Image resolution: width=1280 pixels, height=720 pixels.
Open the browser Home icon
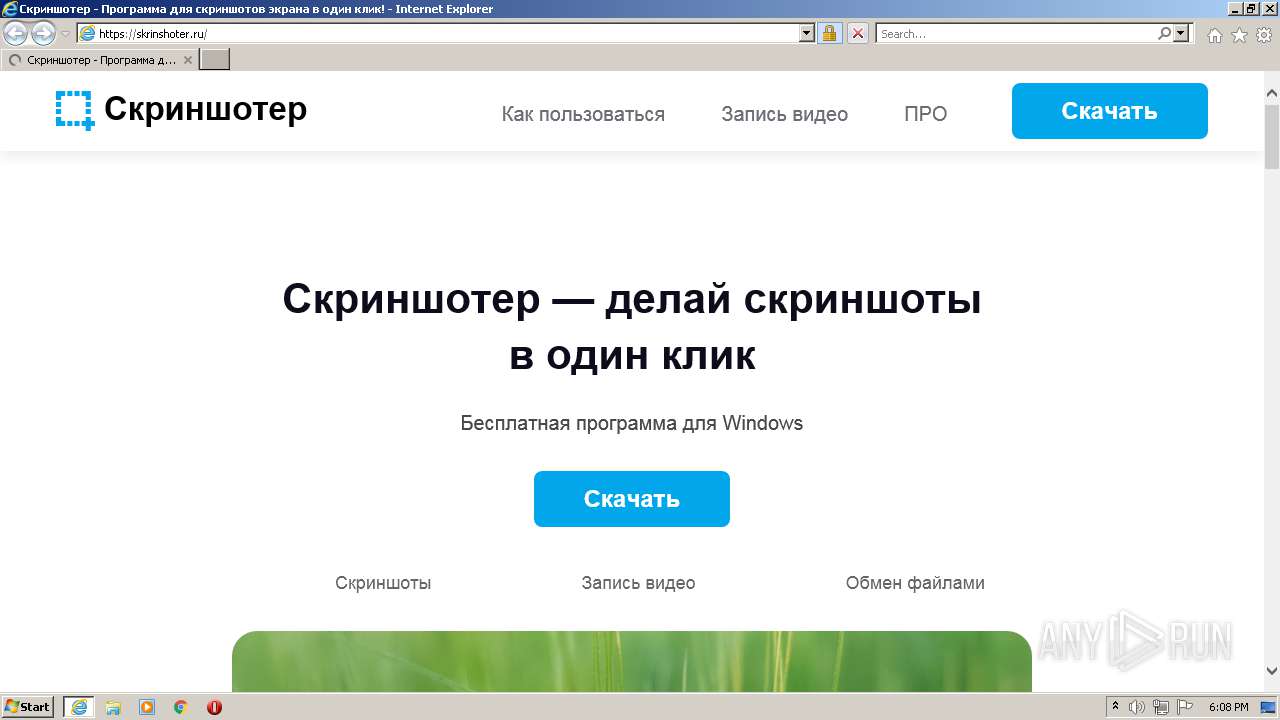coord(1214,35)
